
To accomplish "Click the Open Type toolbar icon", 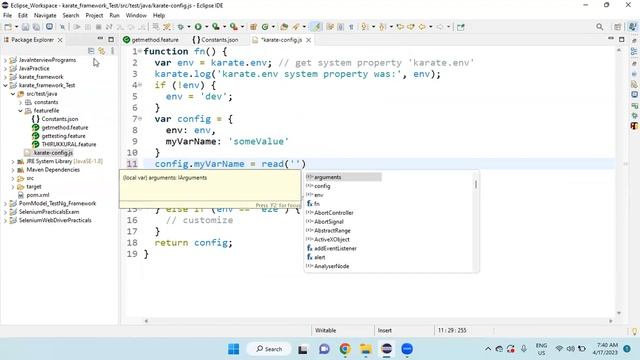I will pyautogui.click(x=284, y=27).
